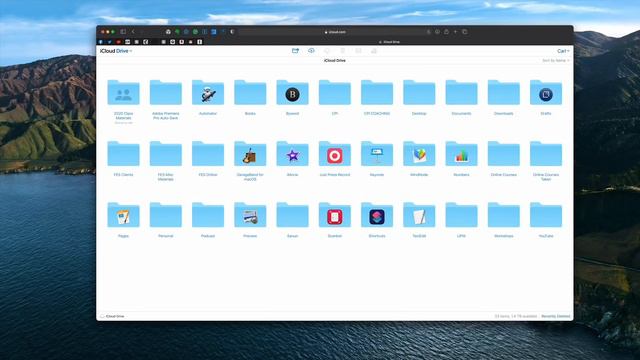
Task: Click the icloud.com address bar
Action: point(335,32)
